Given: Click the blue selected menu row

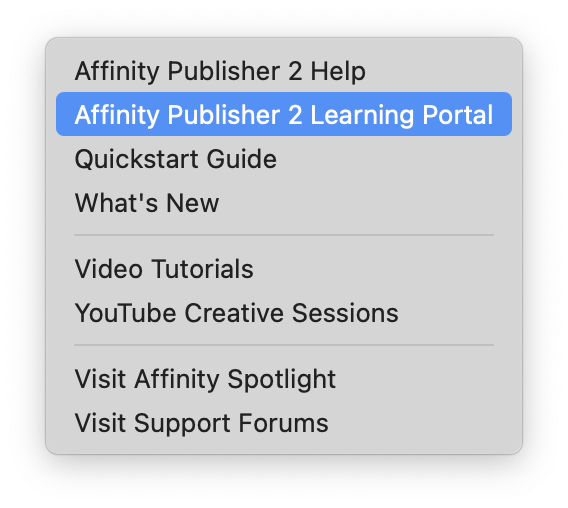Looking at the screenshot, I should coord(284,114).
